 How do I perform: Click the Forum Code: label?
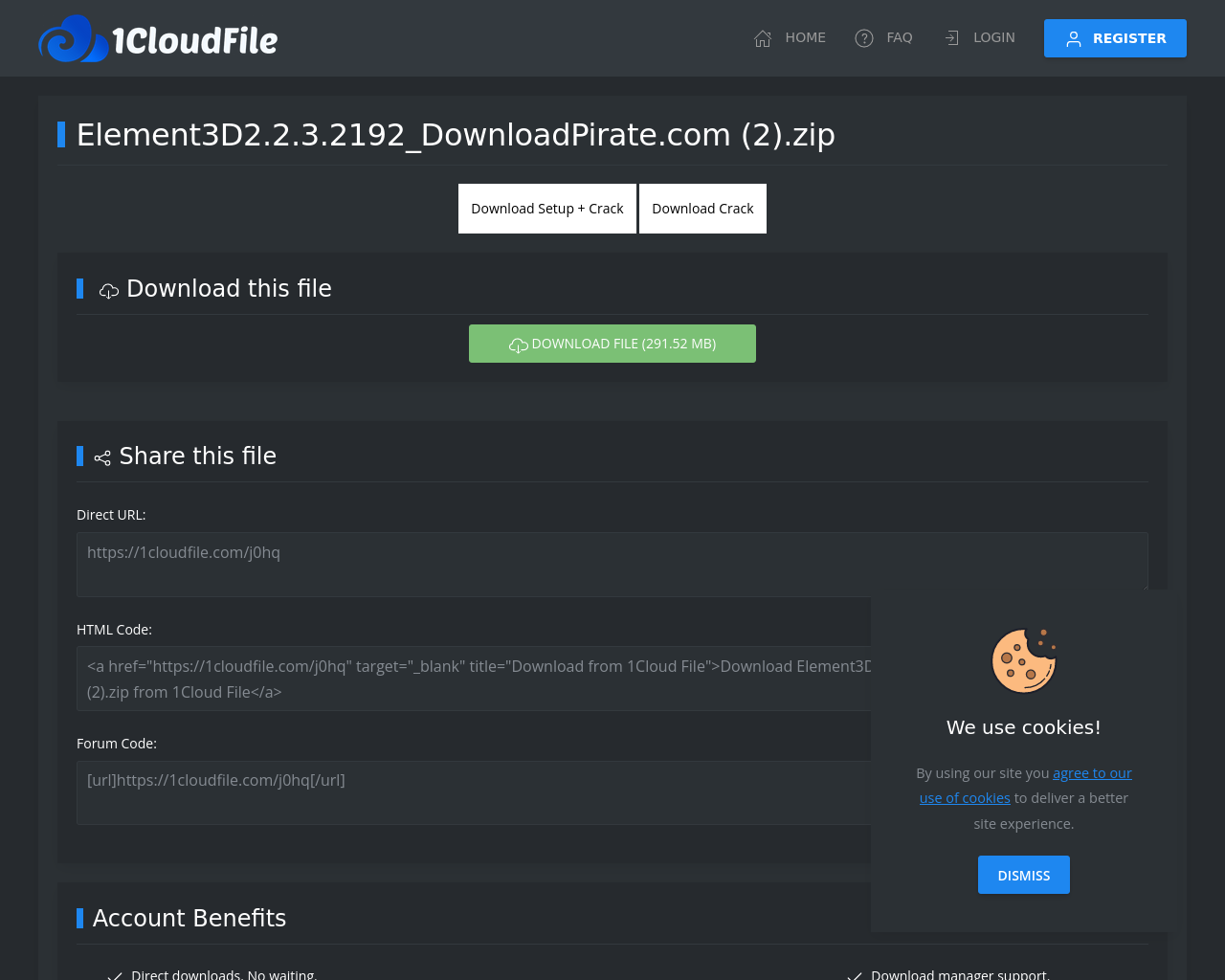pos(117,744)
